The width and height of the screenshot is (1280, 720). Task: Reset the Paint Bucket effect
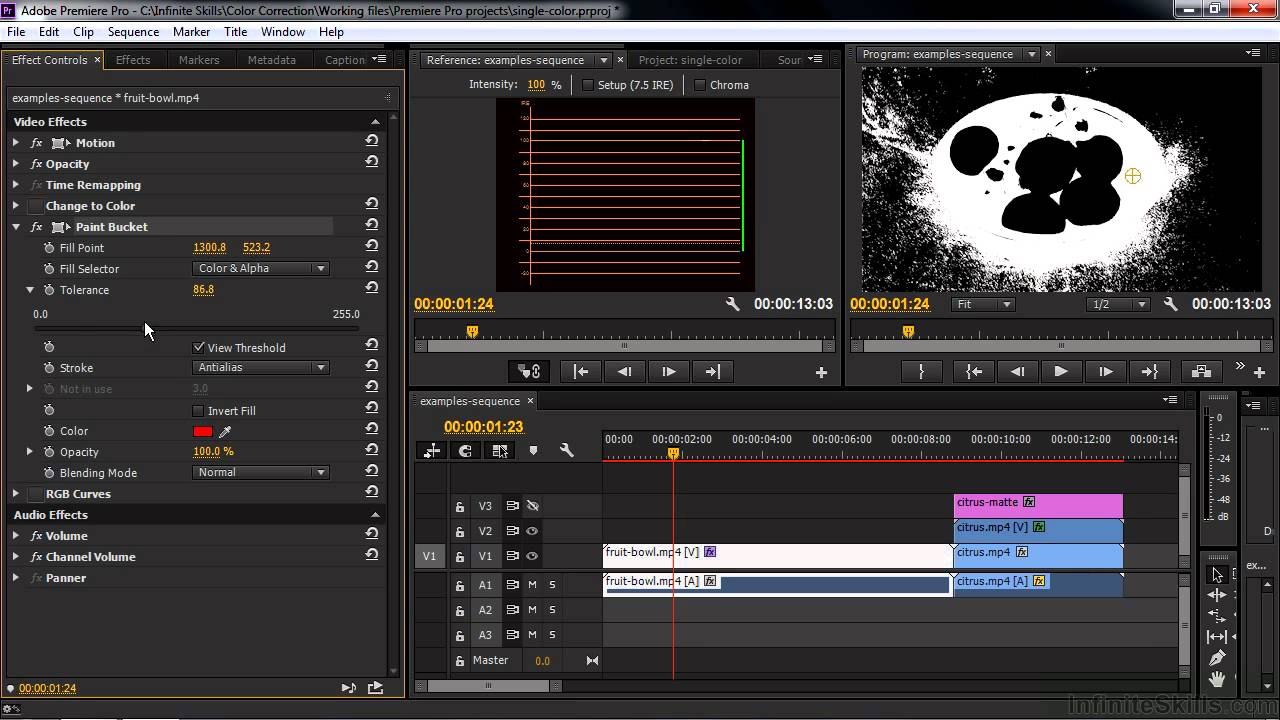(x=372, y=226)
